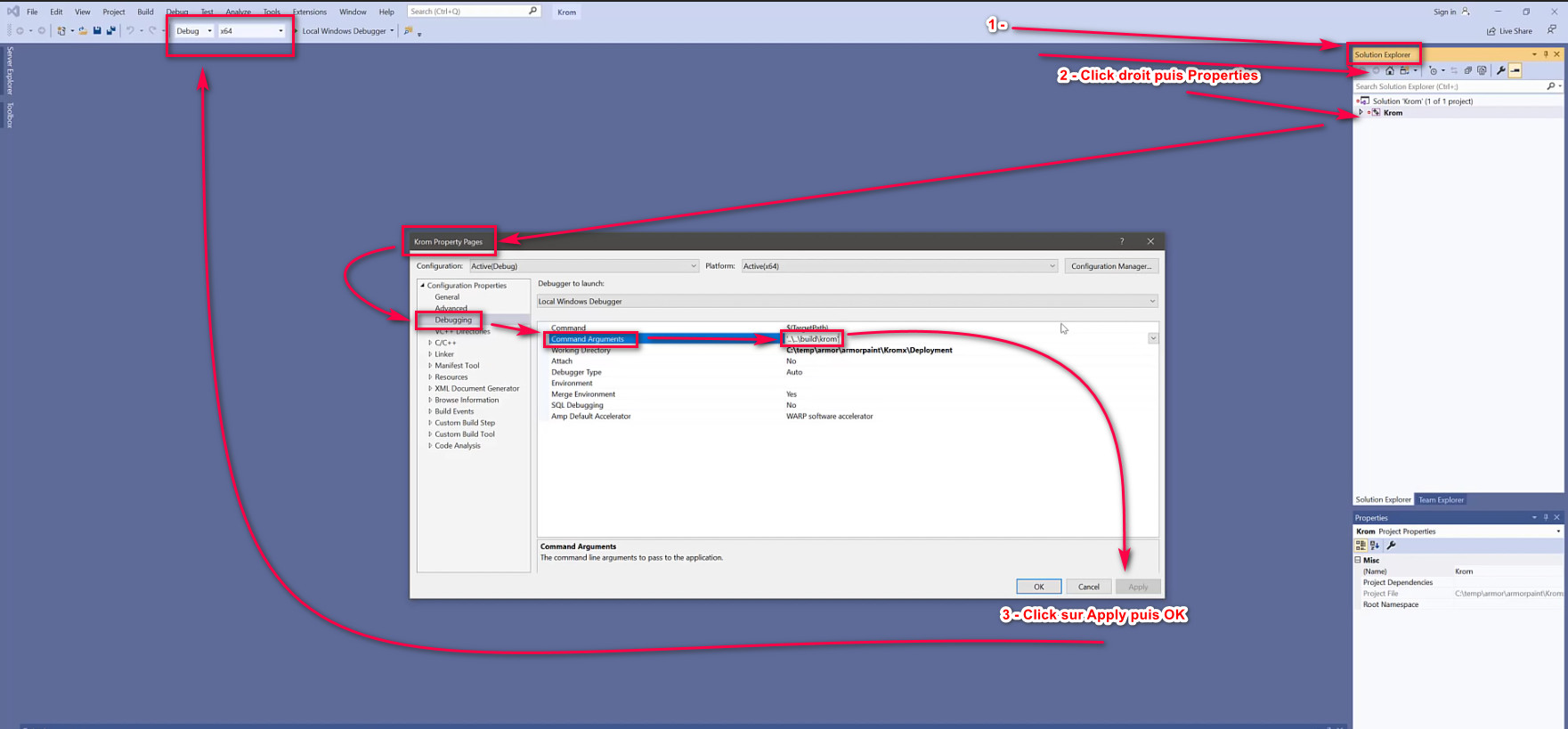Open the Build menu
Image resolution: width=1568 pixels, height=729 pixels.
pos(145,12)
